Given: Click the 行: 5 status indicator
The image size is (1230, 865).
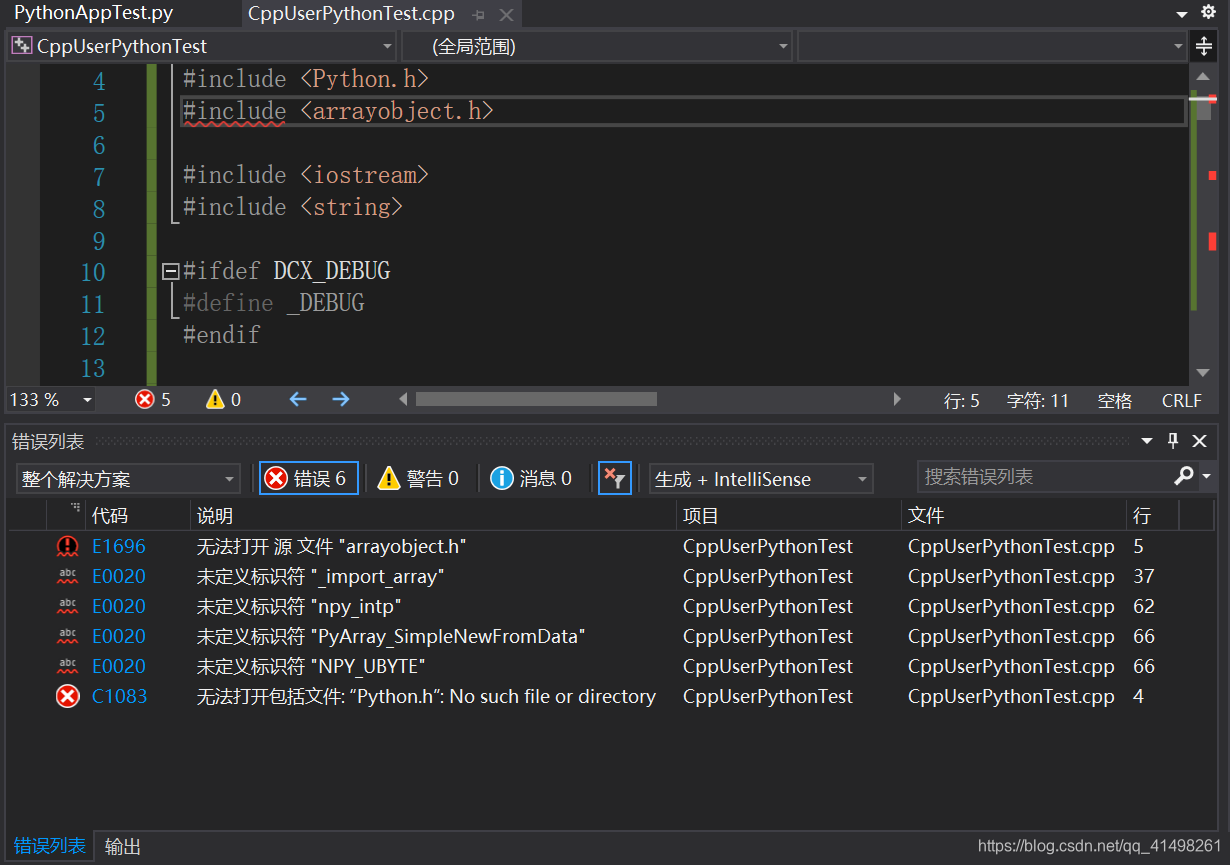Looking at the screenshot, I should click(962, 401).
